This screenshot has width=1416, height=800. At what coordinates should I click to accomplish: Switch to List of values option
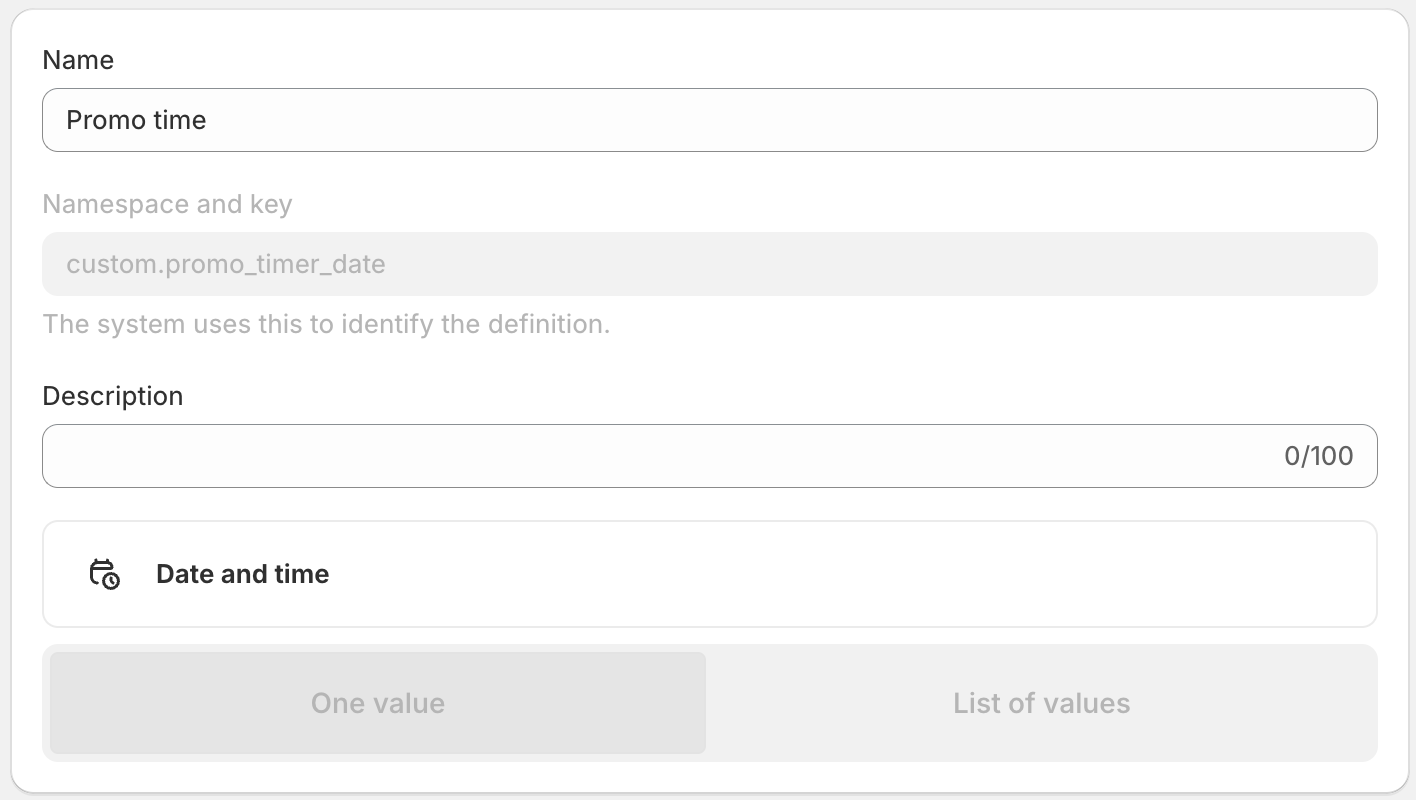[1041, 703]
